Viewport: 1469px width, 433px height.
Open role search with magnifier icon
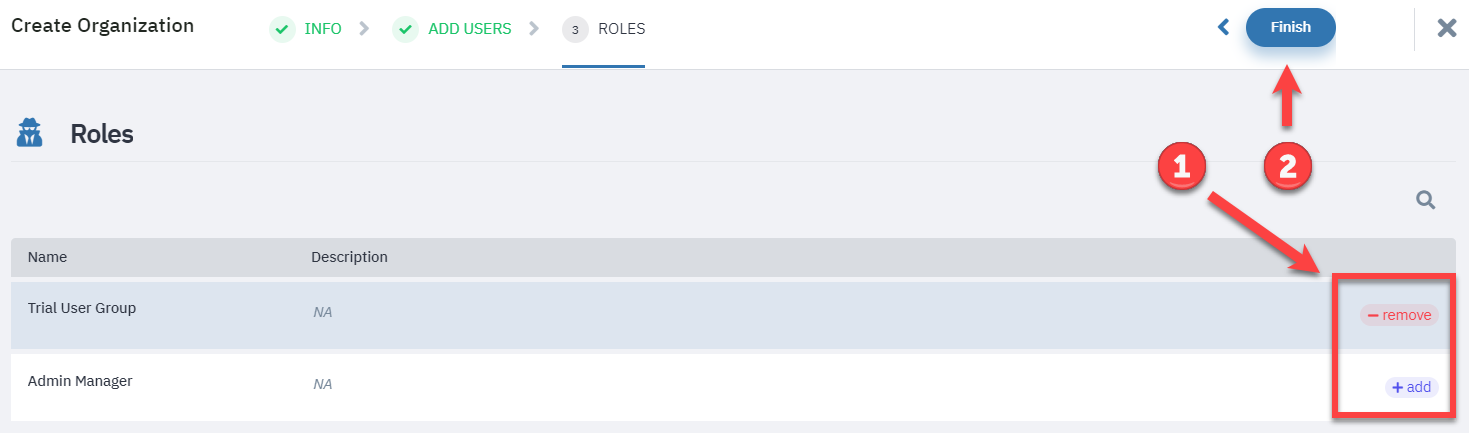pos(1426,201)
